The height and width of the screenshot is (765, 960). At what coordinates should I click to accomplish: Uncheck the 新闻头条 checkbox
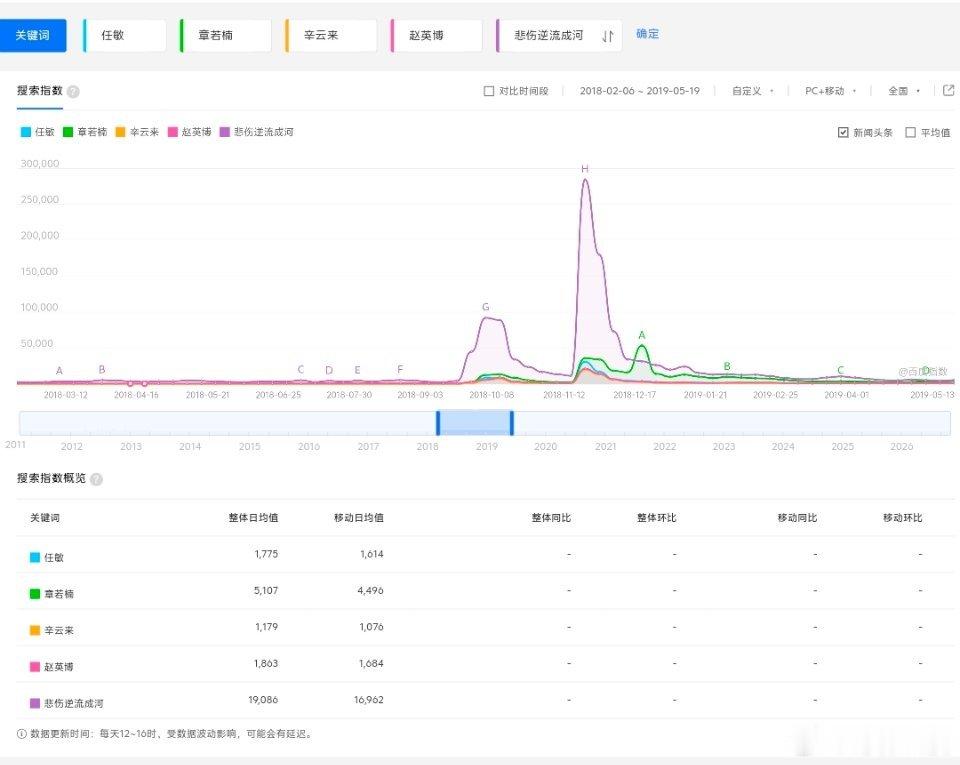coord(843,132)
